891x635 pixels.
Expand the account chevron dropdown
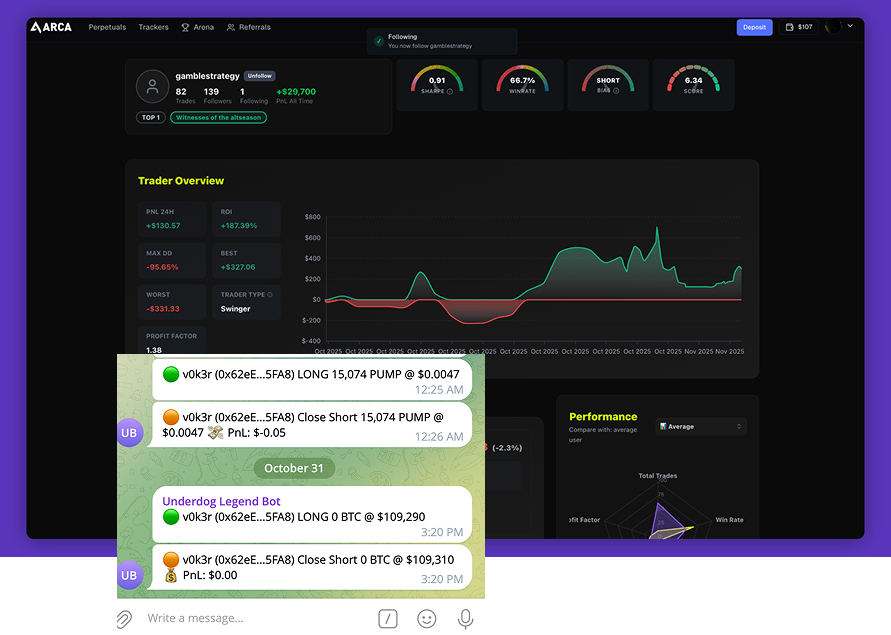point(850,26)
